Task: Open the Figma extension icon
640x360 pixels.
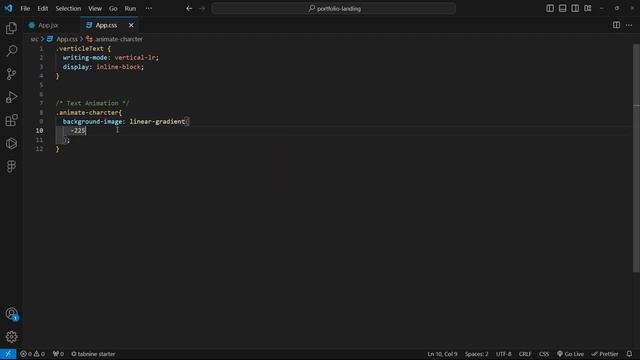Action: coord(11,166)
